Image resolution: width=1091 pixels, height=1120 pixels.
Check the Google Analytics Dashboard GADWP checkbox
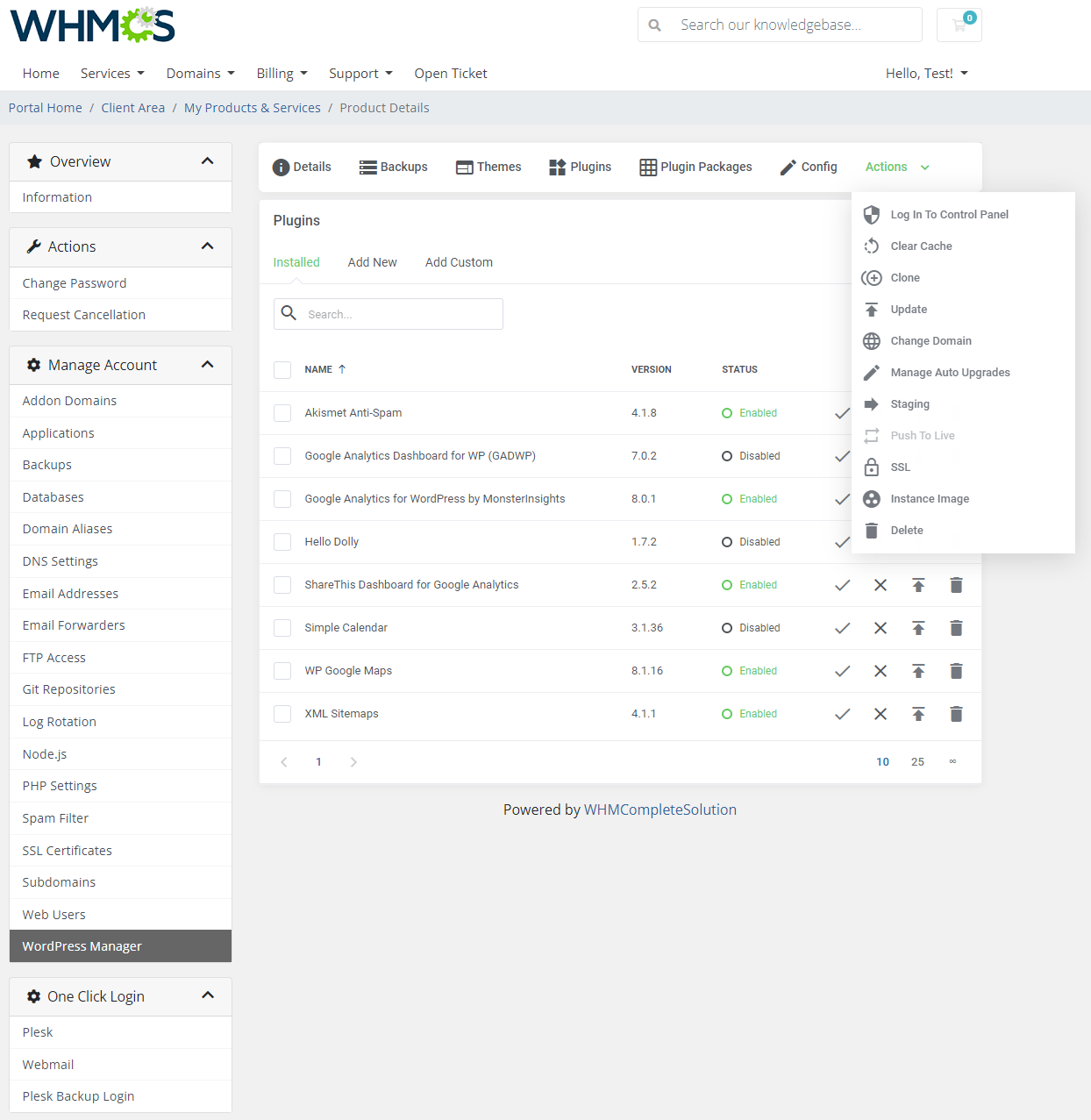(282, 456)
